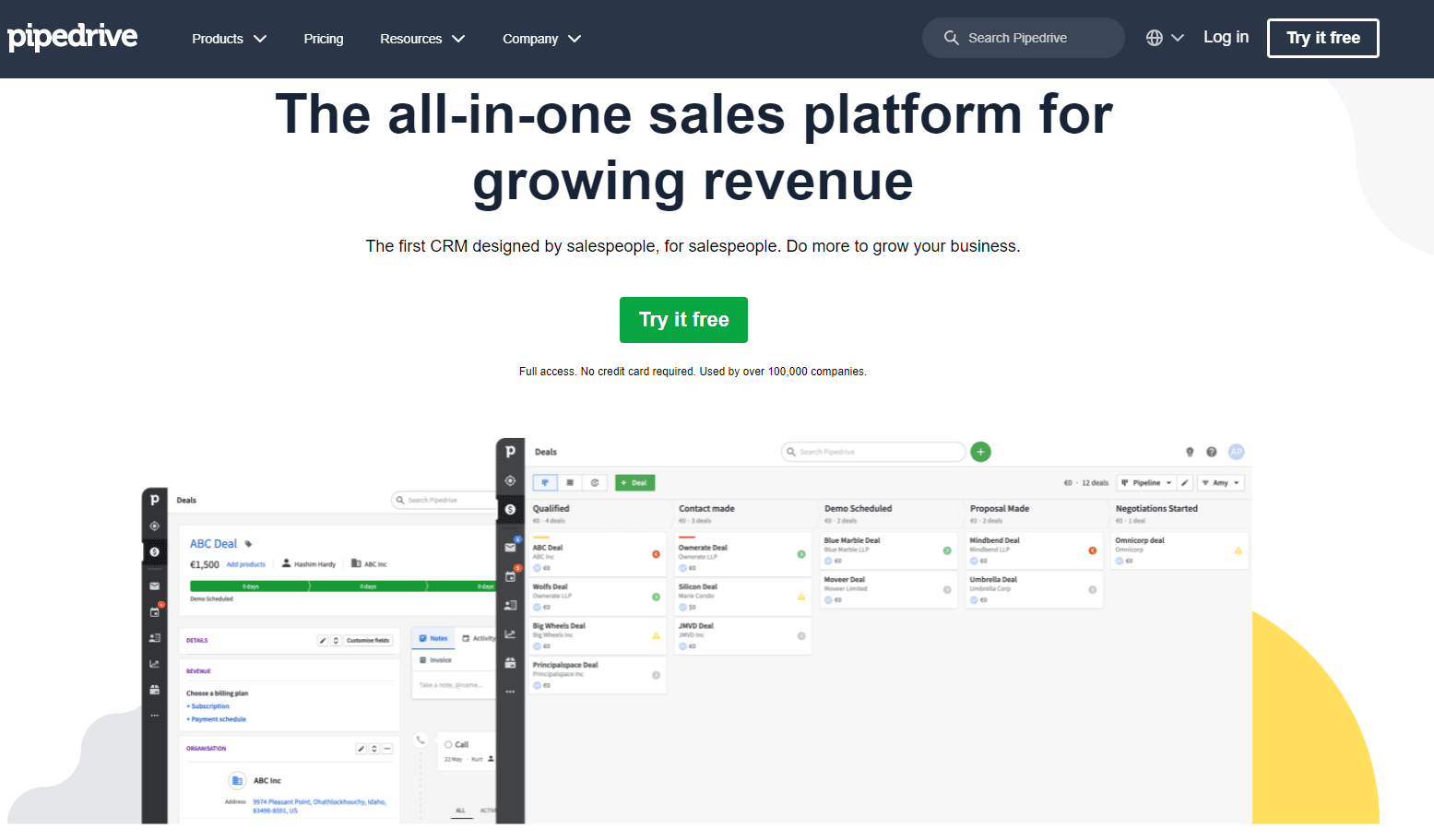Open the Pipeline dropdown

pos(1146,482)
